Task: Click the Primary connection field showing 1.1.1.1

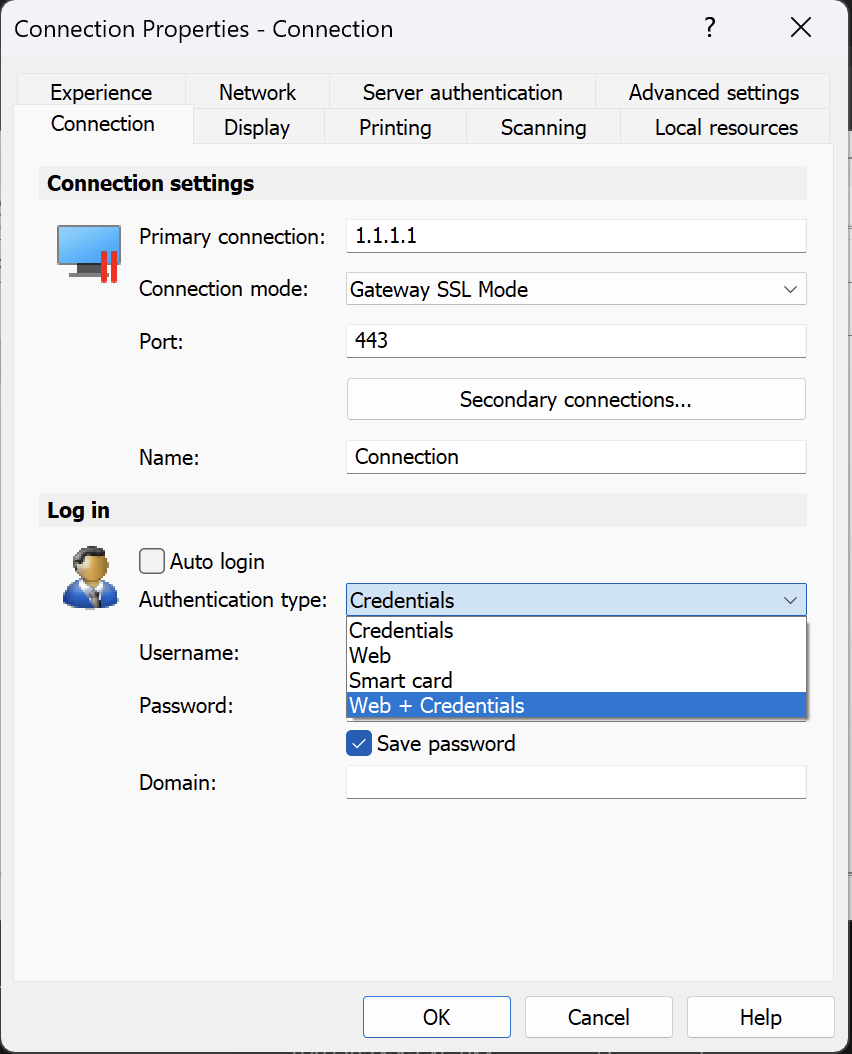Action: click(x=576, y=237)
